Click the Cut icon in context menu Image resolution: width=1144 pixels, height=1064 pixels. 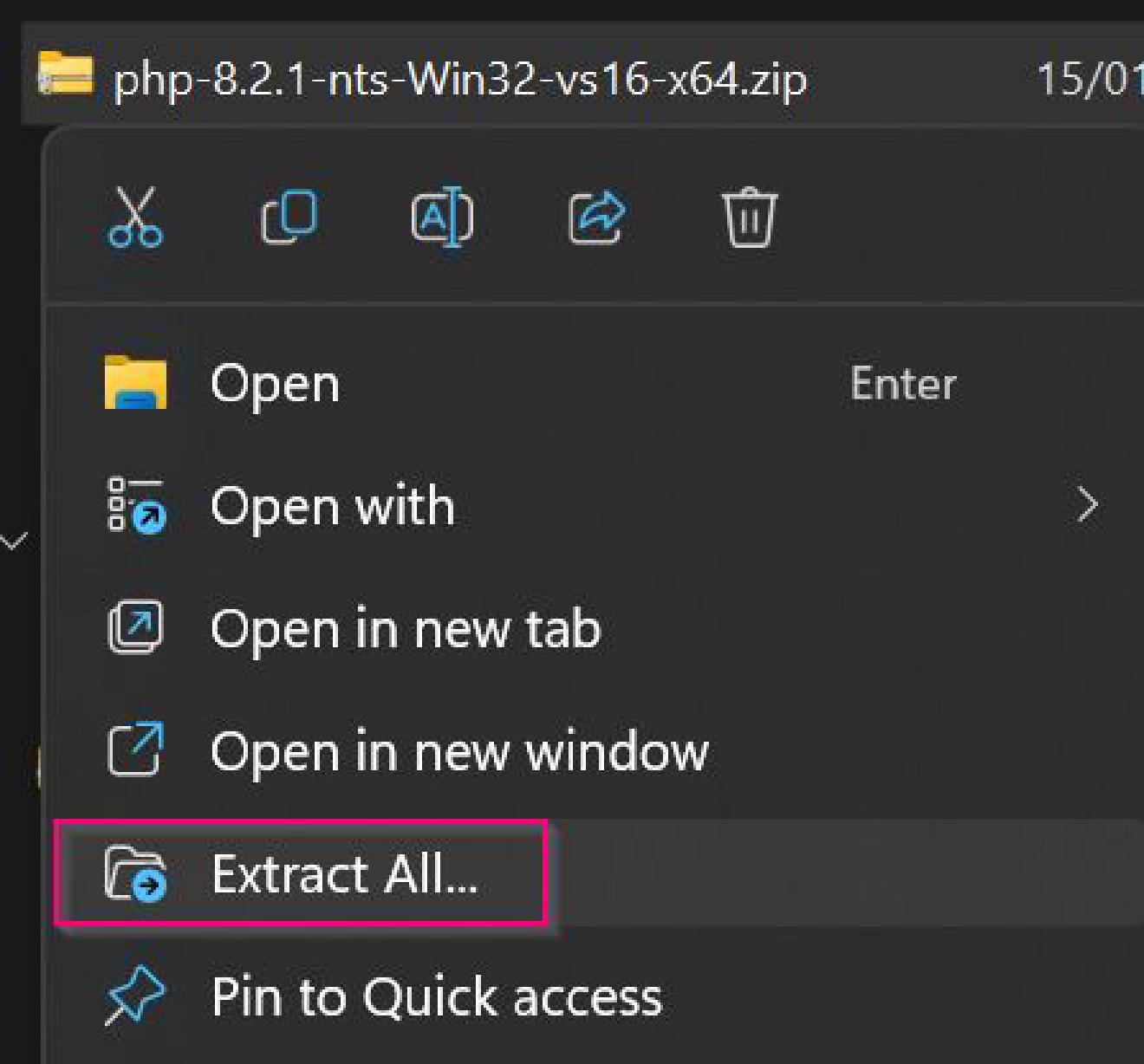pyautogui.click(x=135, y=218)
